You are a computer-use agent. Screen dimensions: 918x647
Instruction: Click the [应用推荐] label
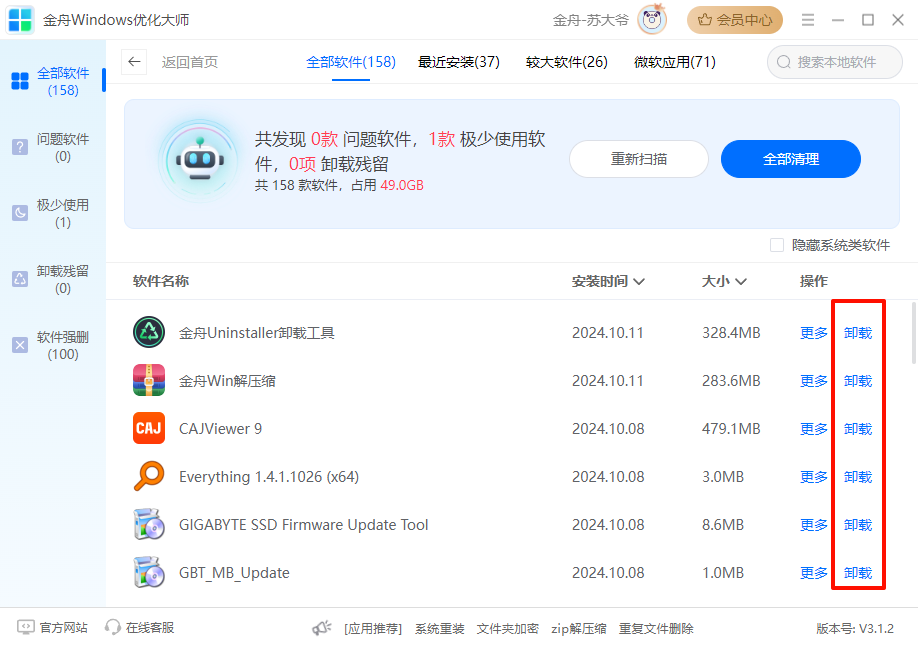coord(373,628)
